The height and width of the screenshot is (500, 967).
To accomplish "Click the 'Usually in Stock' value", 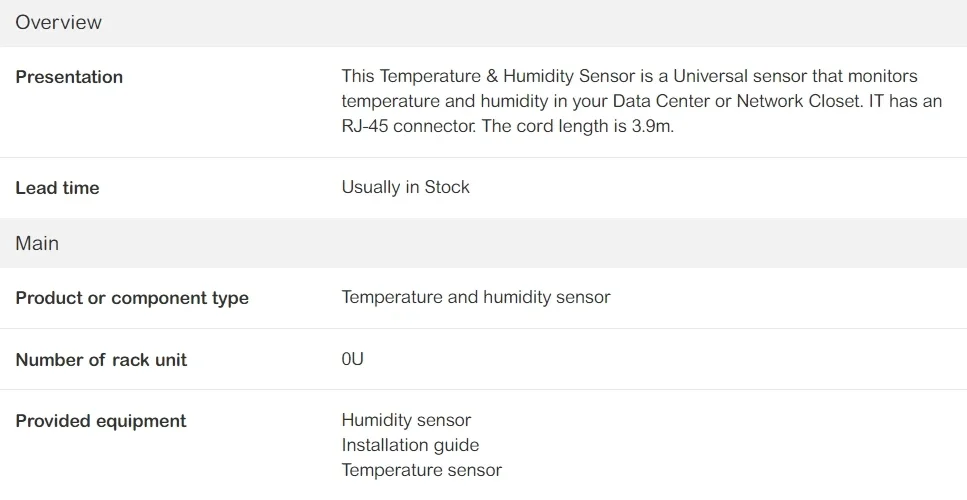I will point(405,187).
